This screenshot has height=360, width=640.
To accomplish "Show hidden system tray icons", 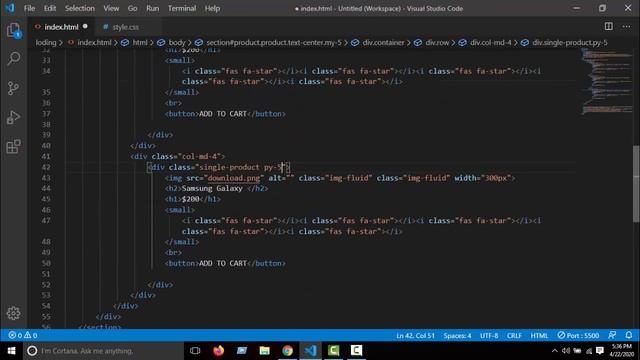I will [554, 351].
